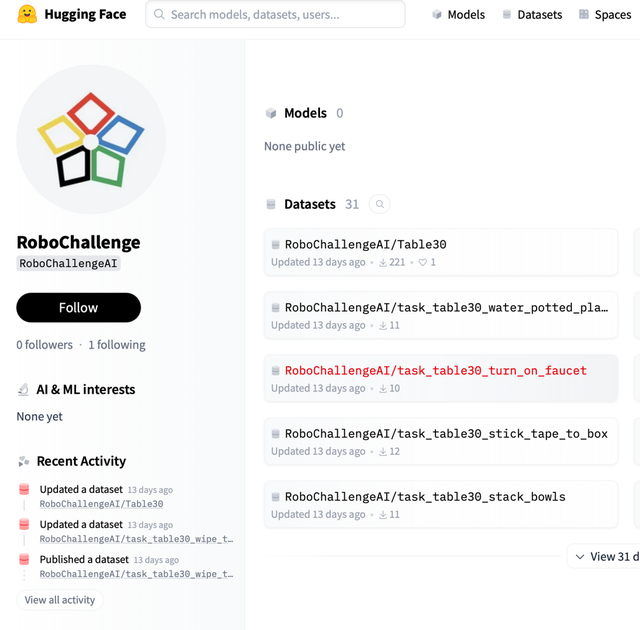The height and width of the screenshot is (630, 640).
Task: Click the magnifier icon next to Datasets count
Action: [380, 204]
